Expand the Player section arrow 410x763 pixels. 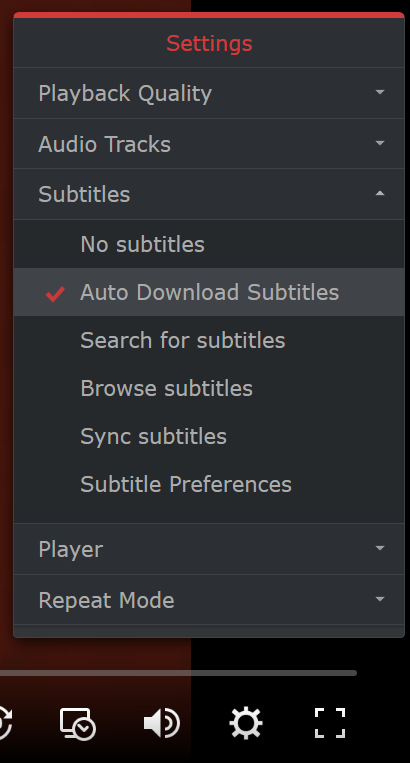pyautogui.click(x=380, y=548)
